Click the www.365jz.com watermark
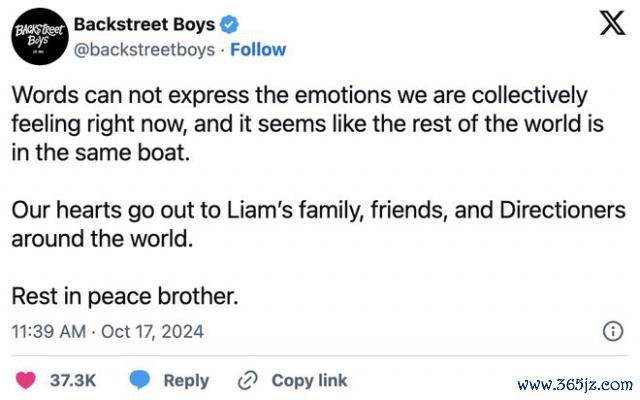 [x=575, y=384]
